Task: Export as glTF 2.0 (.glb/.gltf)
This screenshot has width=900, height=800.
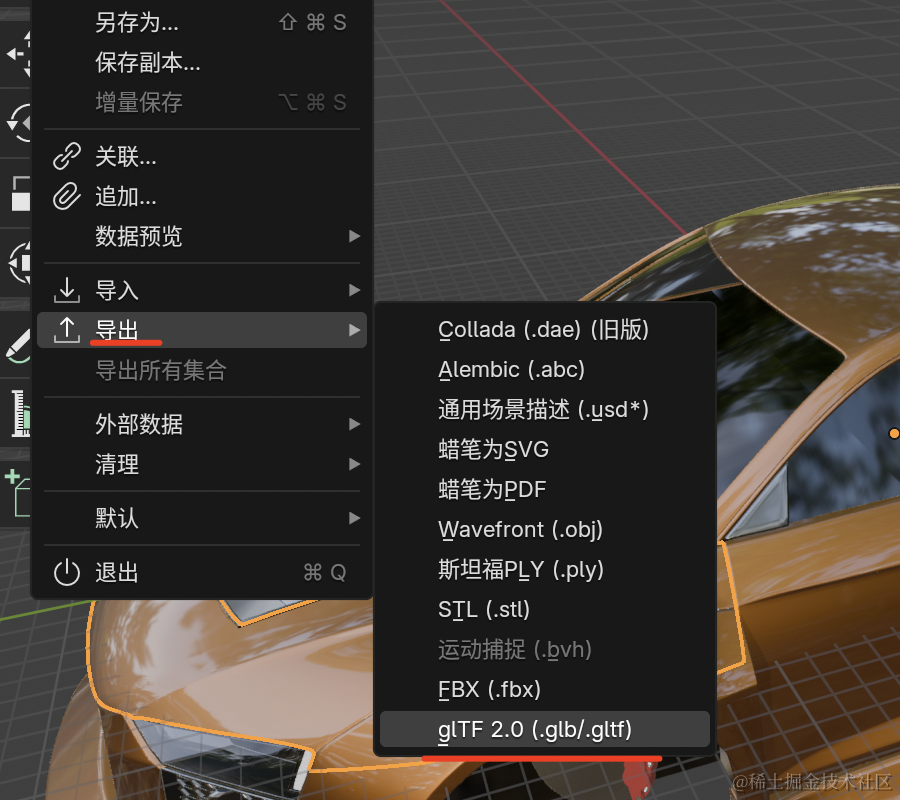Action: click(x=545, y=729)
